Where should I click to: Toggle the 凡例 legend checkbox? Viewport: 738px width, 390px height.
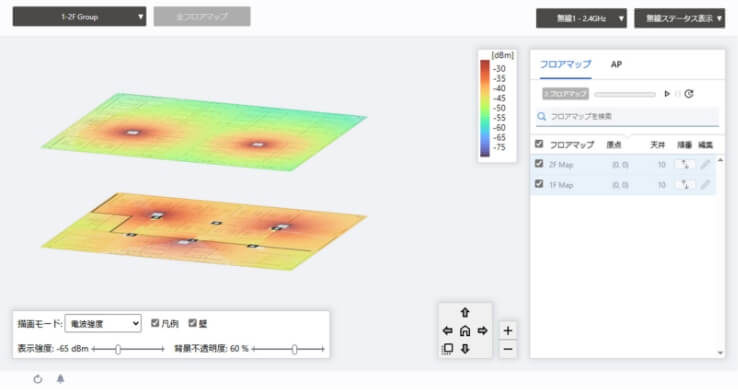[155, 323]
